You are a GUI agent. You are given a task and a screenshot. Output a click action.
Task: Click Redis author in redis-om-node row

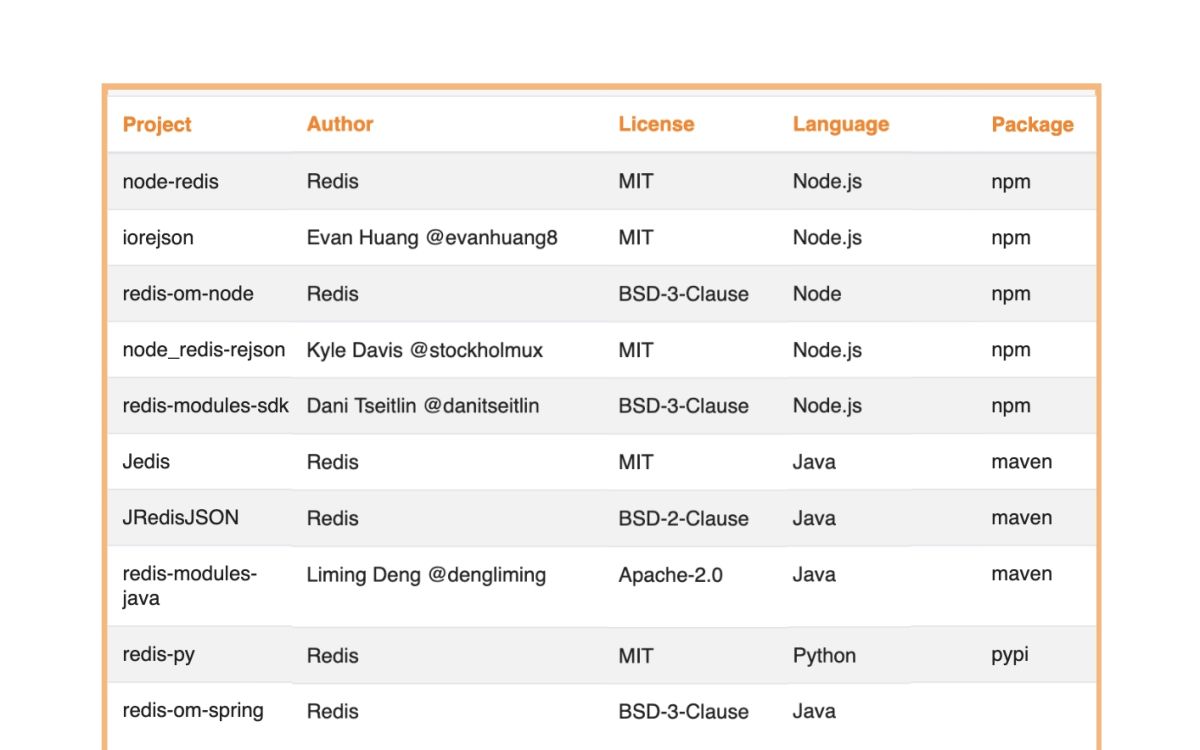tap(333, 294)
